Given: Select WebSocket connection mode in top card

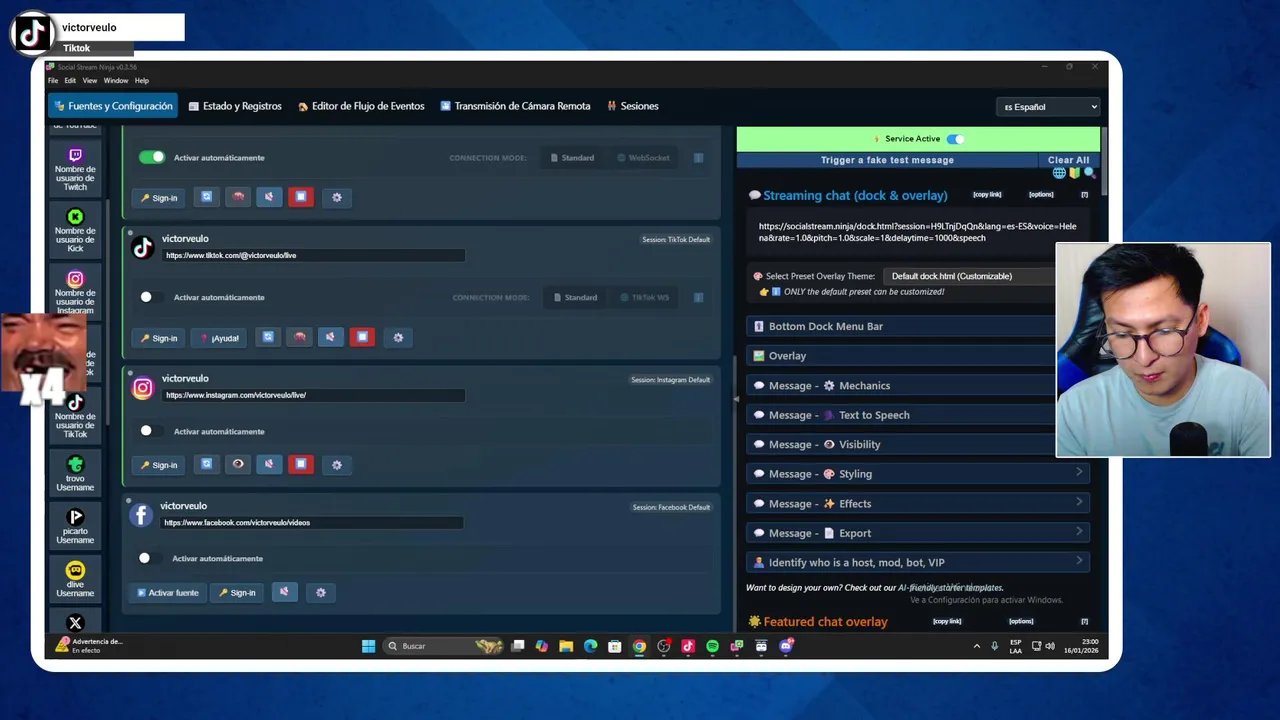Looking at the screenshot, I should 643,157.
